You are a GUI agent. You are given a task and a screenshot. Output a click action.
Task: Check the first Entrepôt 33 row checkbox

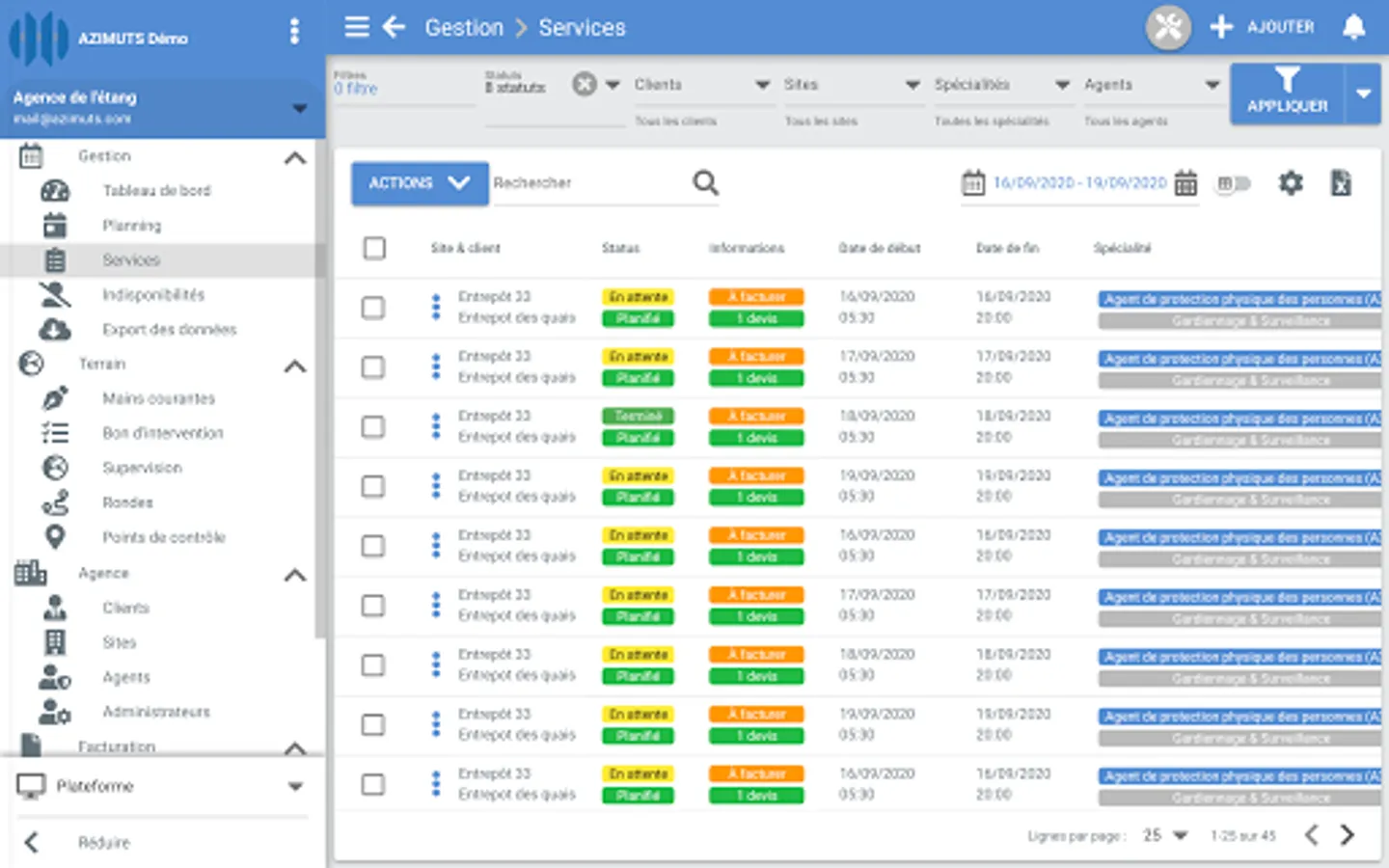373,308
